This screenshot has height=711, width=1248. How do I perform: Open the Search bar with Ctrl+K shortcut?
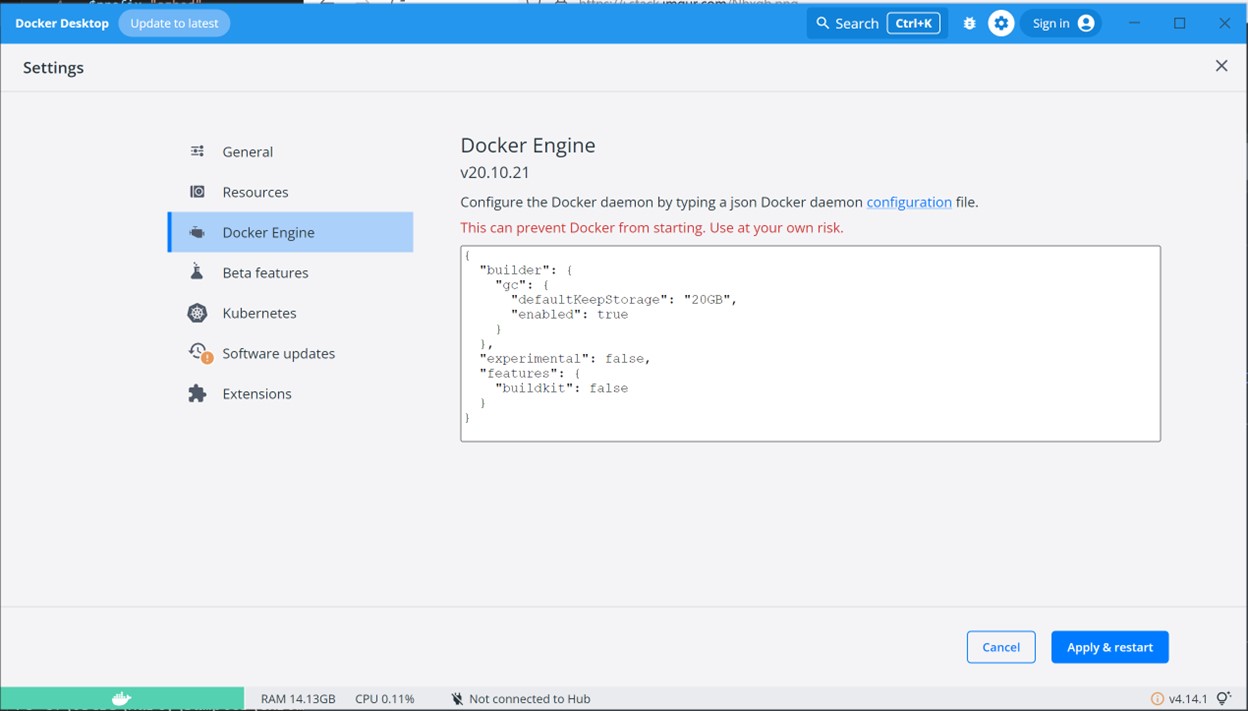coord(876,22)
